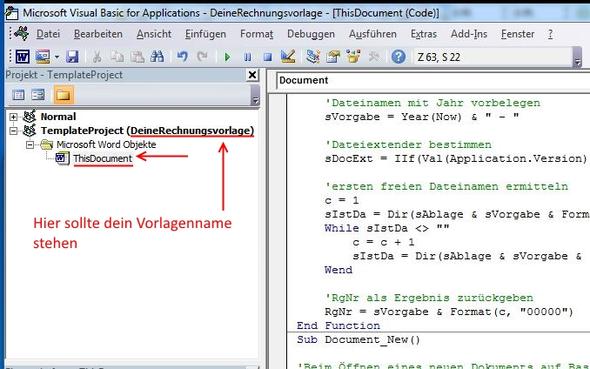Open the Einfügen menu
Viewport: 590px width, 369px height.
[x=205, y=34]
